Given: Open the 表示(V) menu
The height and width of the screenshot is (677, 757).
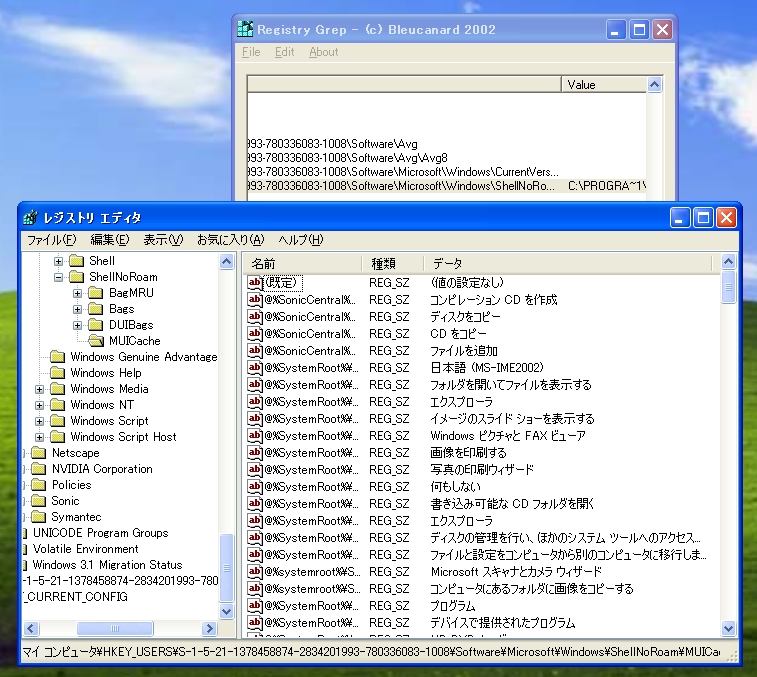Looking at the screenshot, I should click(163, 240).
